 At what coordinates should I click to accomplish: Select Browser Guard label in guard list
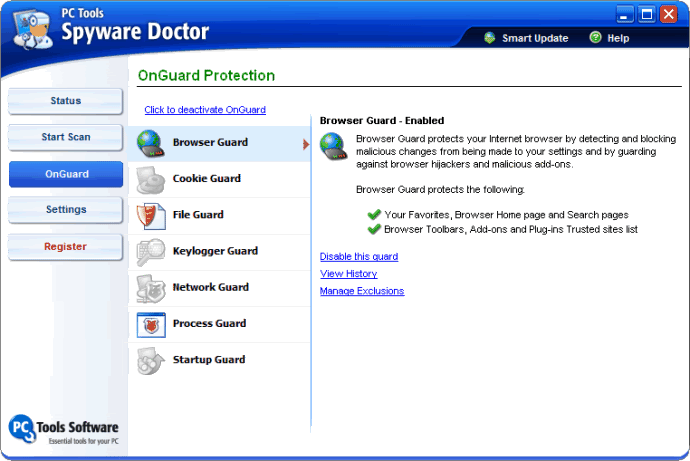point(210,142)
